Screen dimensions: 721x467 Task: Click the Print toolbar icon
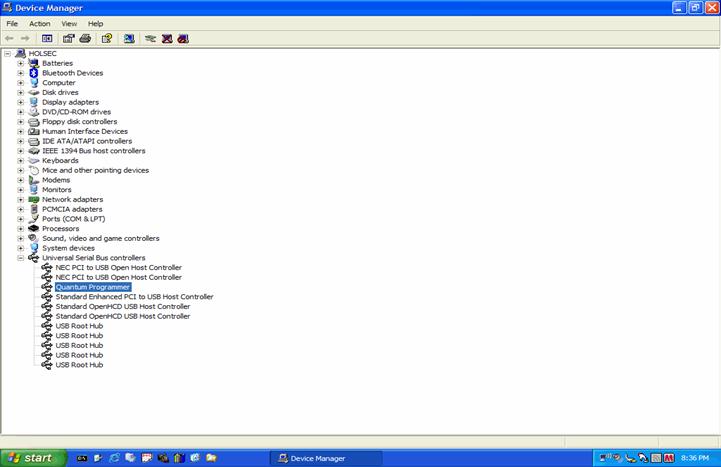click(85, 39)
